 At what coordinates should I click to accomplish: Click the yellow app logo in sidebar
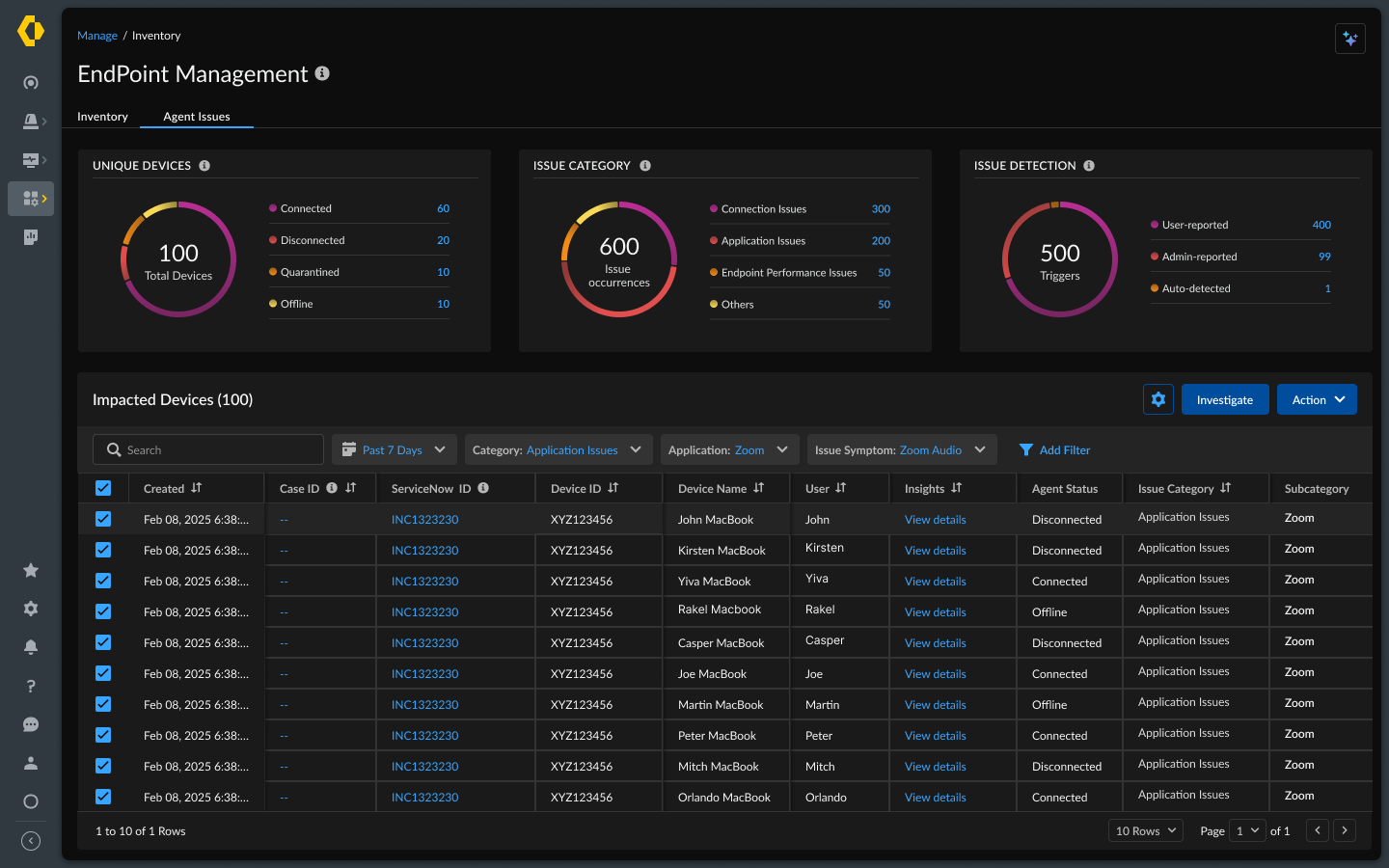[31, 31]
